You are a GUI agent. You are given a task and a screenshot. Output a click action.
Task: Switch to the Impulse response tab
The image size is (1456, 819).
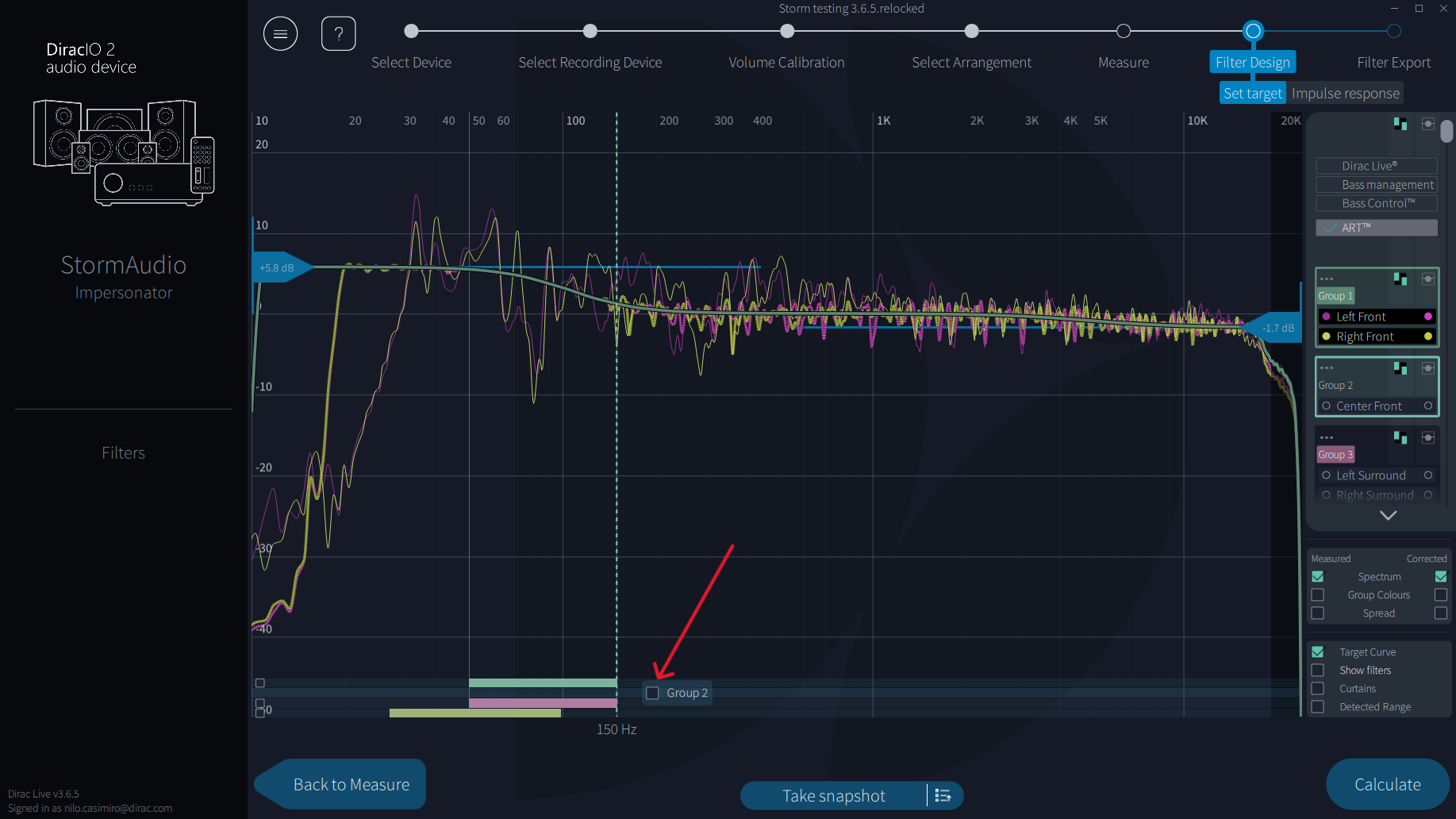(x=1345, y=93)
